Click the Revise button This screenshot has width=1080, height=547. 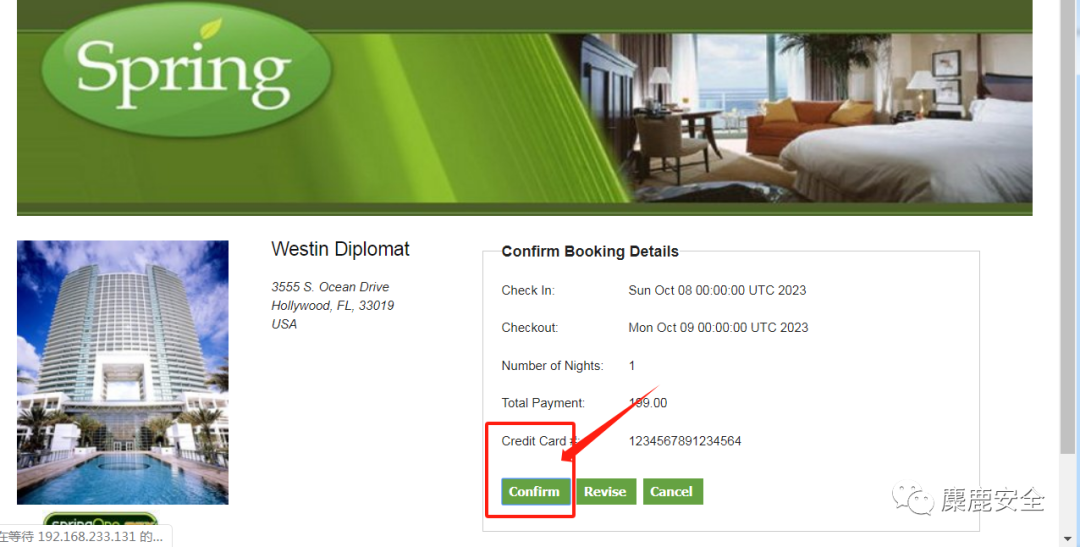[605, 491]
